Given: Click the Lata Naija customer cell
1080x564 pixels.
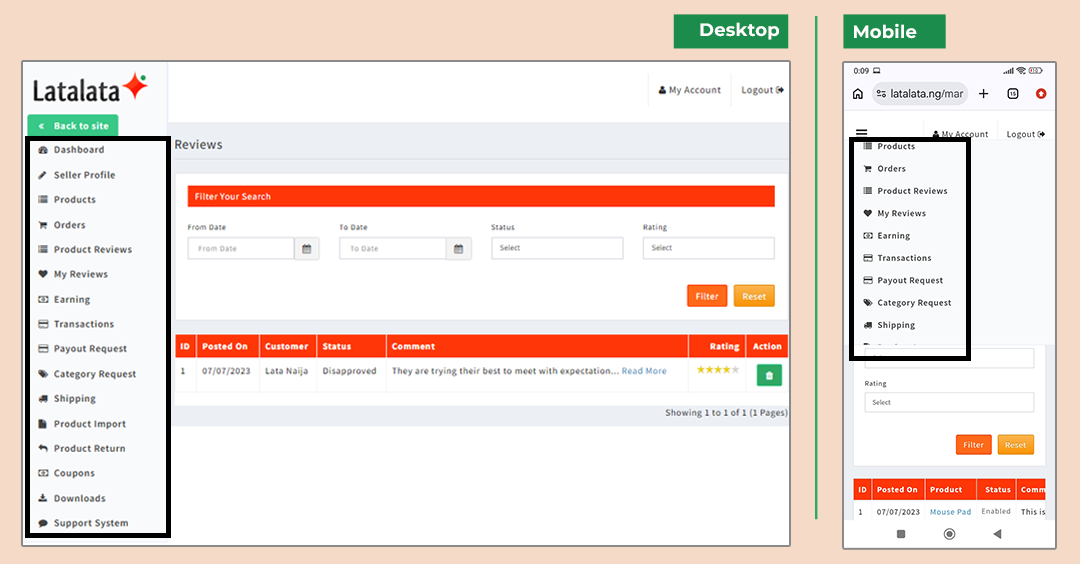Looking at the screenshot, I should (287, 371).
